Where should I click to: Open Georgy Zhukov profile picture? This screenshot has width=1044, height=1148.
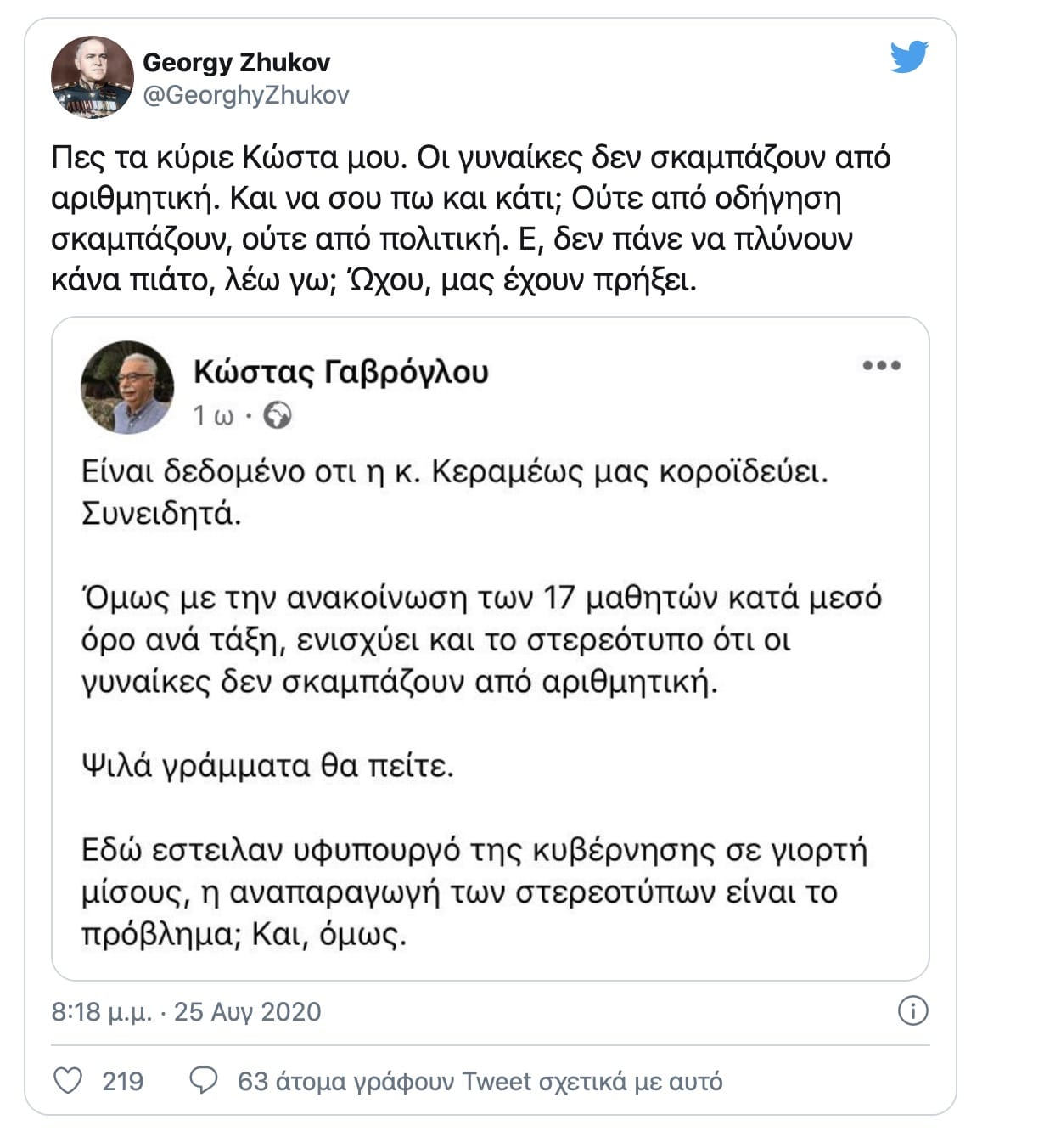[x=93, y=77]
